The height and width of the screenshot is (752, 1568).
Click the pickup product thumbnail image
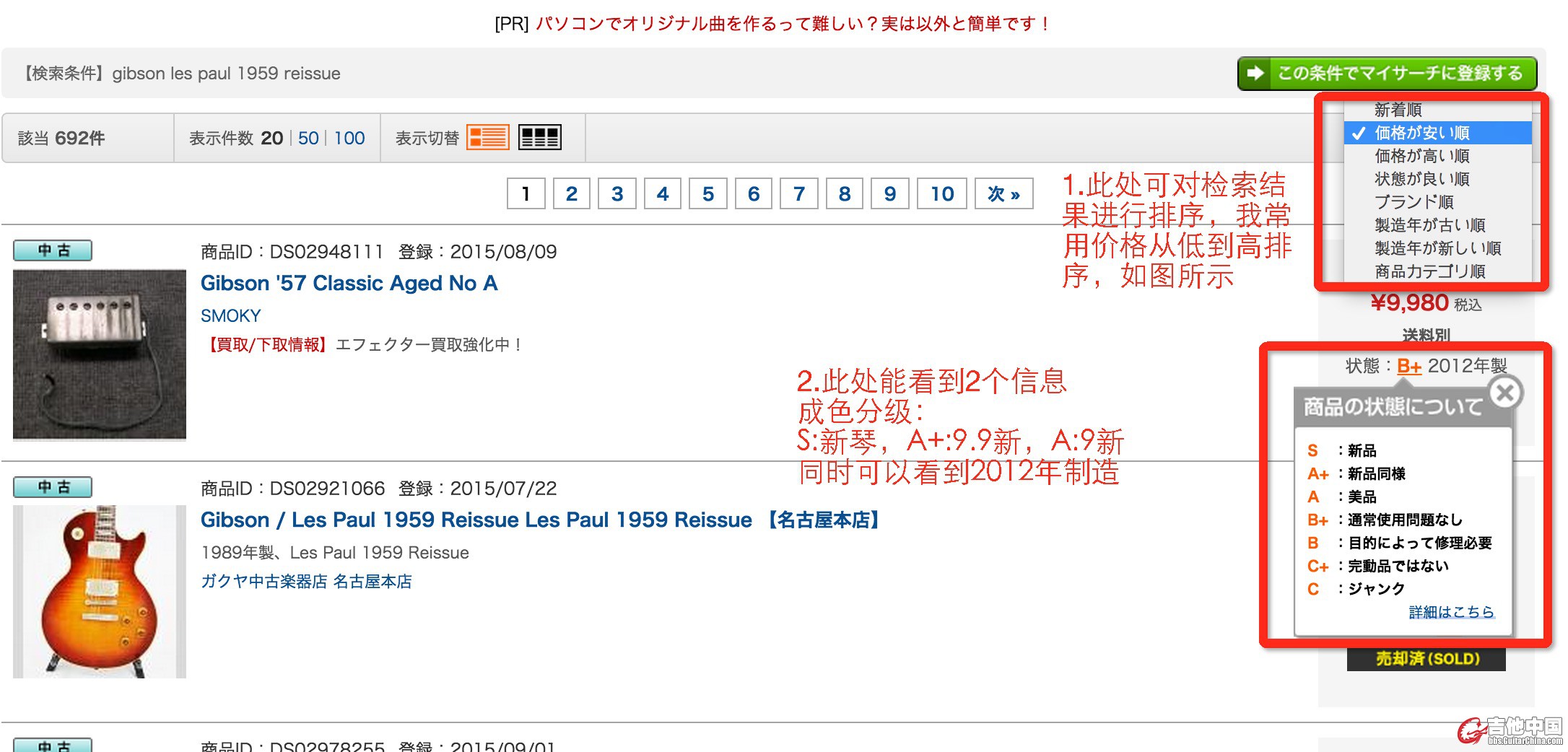100,354
